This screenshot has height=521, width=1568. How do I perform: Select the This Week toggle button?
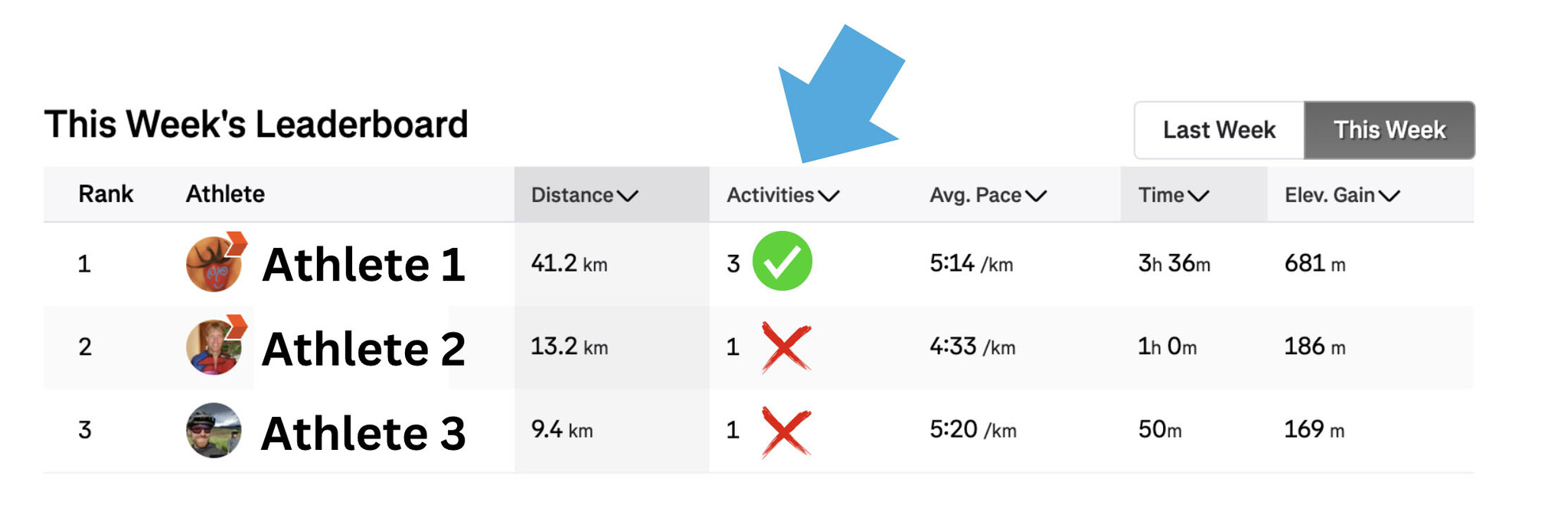(1390, 130)
